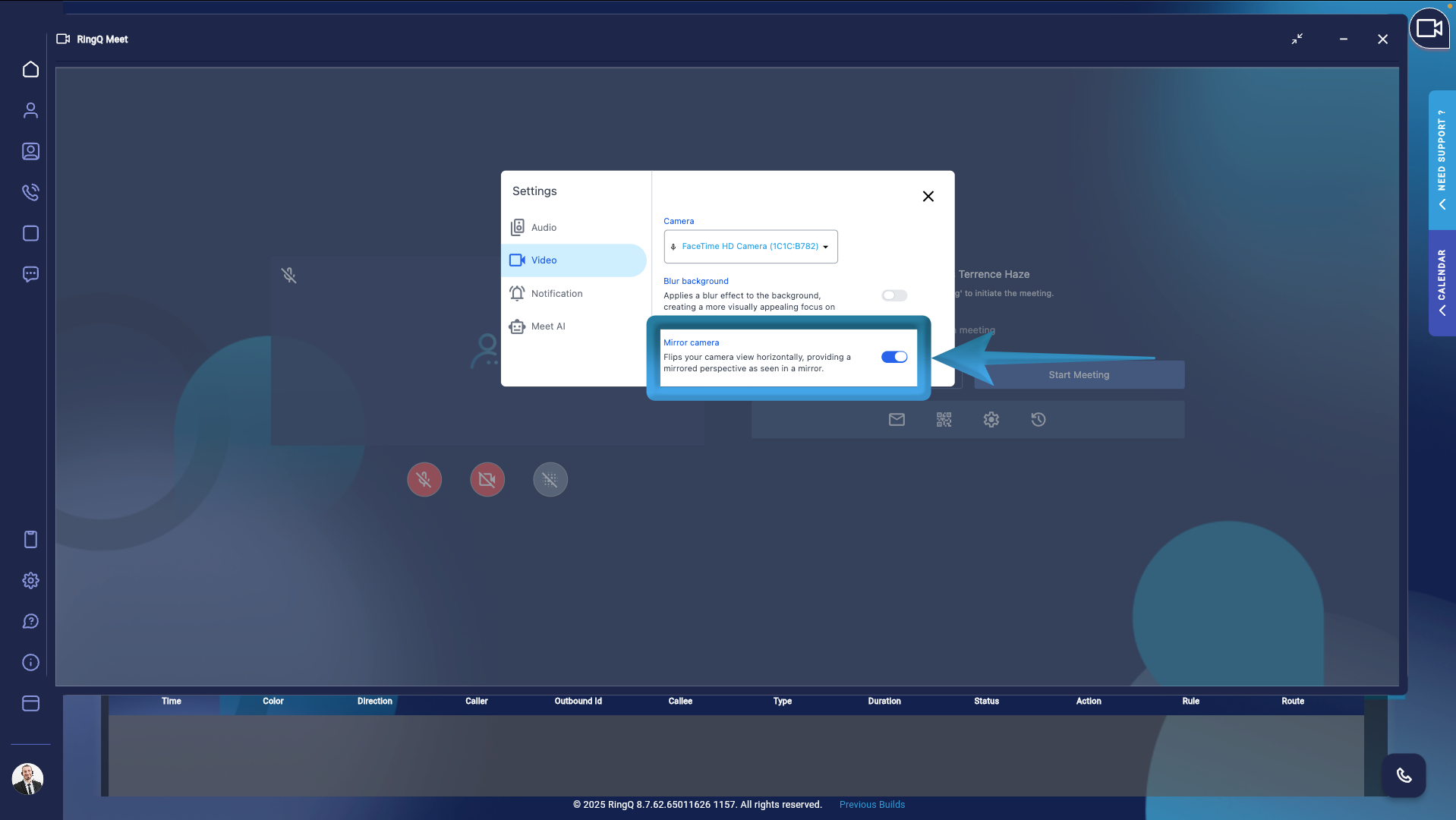Click the red camera-off button
Viewport: 1456px width, 820px height.
(487, 480)
